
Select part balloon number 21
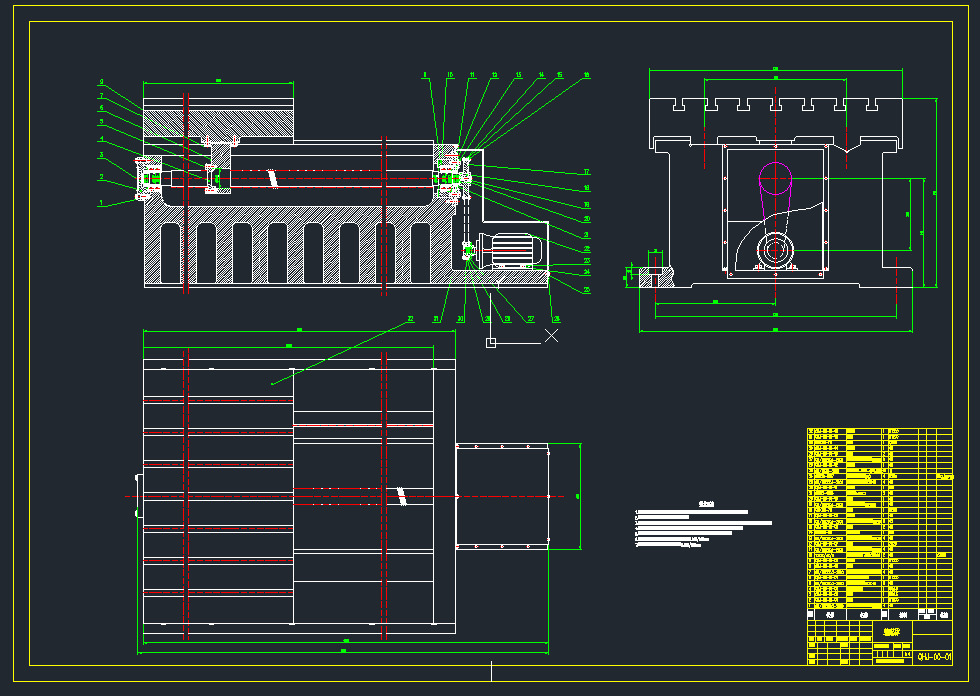(586, 236)
